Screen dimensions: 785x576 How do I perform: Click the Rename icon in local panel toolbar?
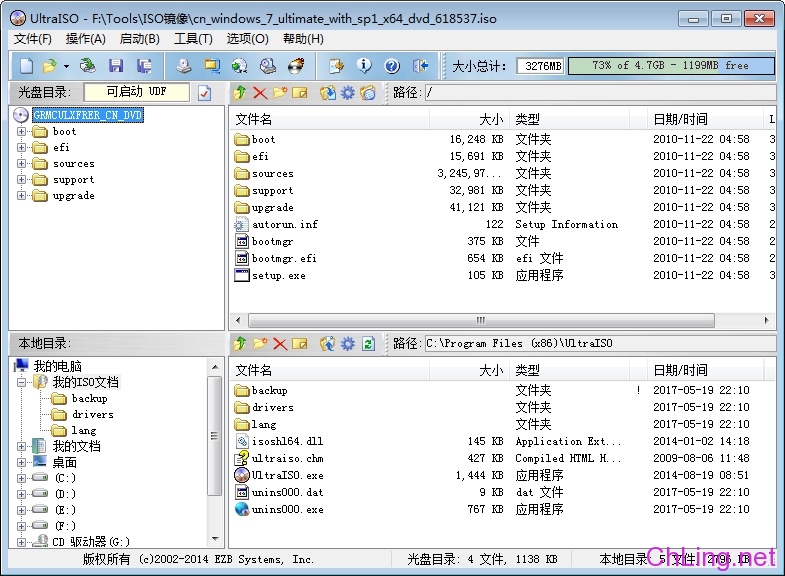pyautogui.click(x=299, y=344)
